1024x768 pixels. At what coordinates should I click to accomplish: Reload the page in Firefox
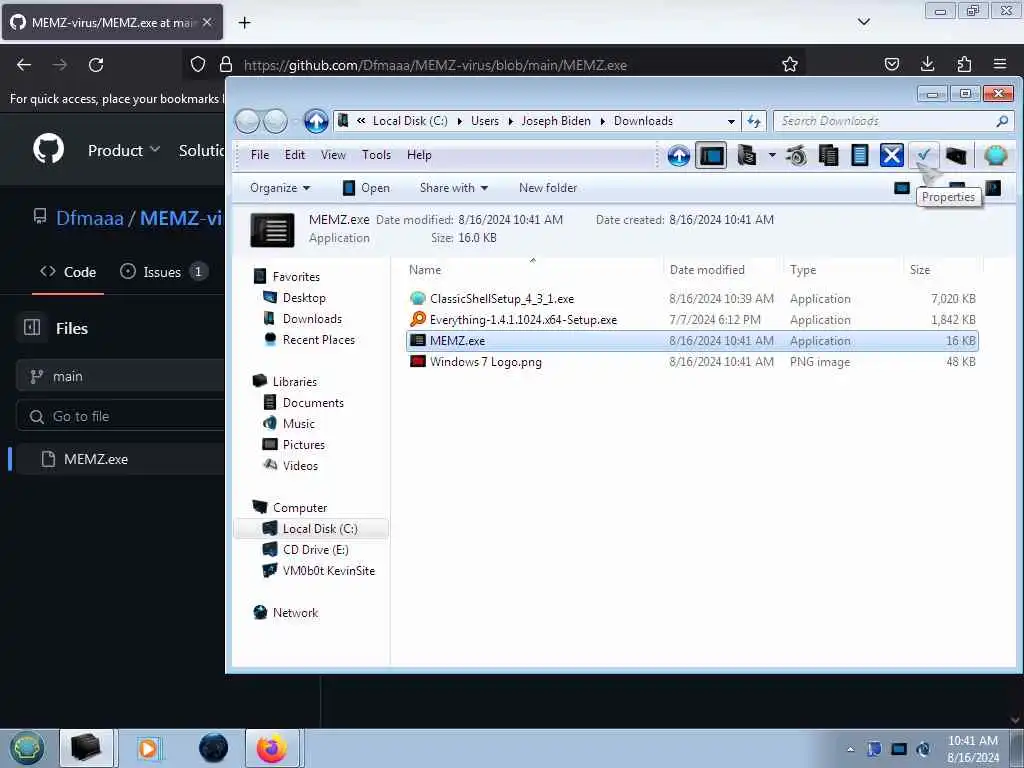tap(96, 65)
